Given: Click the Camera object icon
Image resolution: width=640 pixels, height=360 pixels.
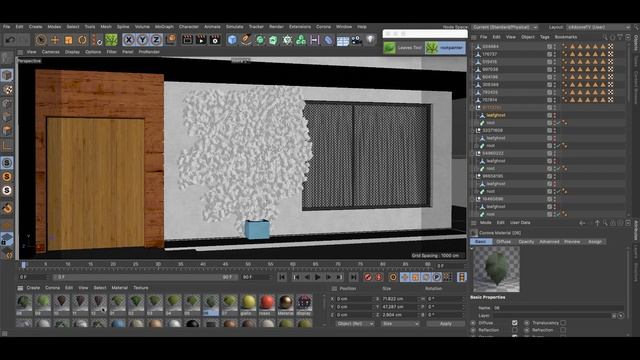Looking at the screenshot, I should coord(357,40).
